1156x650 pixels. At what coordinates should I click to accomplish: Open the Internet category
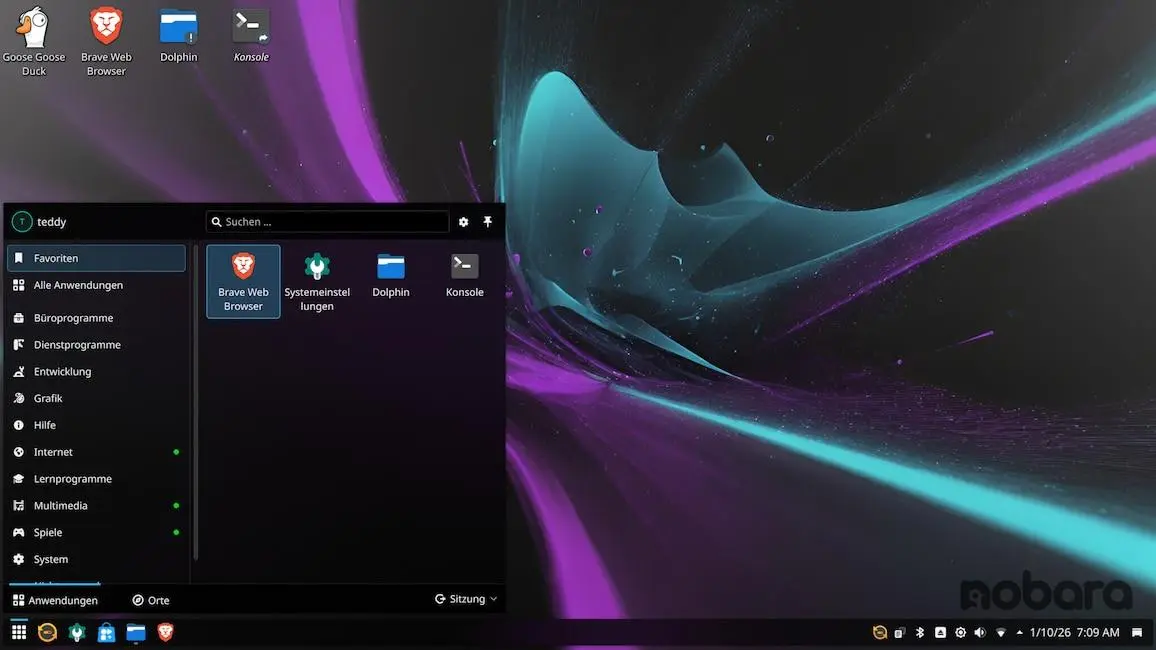click(96, 452)
